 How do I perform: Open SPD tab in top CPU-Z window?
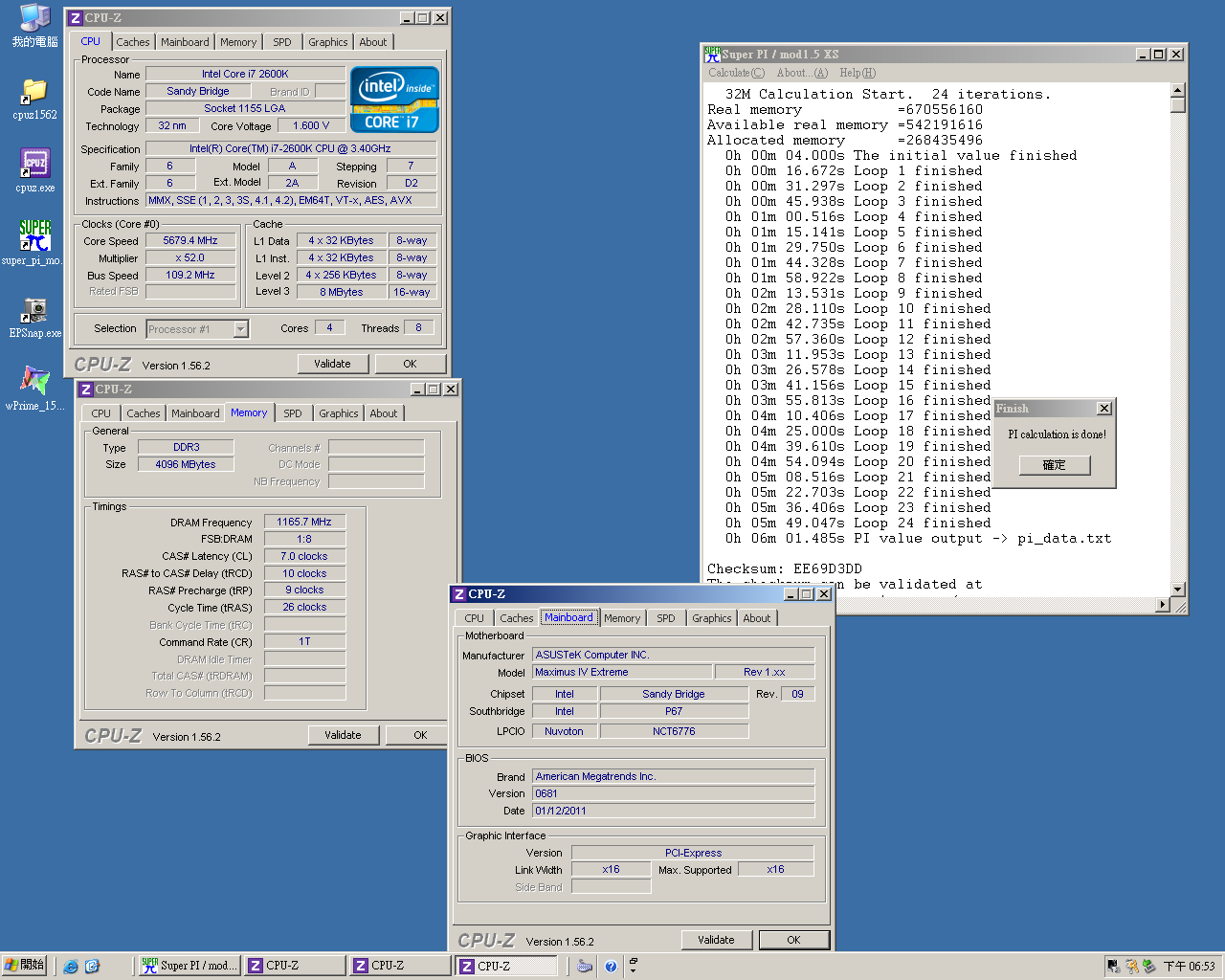point(281,42)
